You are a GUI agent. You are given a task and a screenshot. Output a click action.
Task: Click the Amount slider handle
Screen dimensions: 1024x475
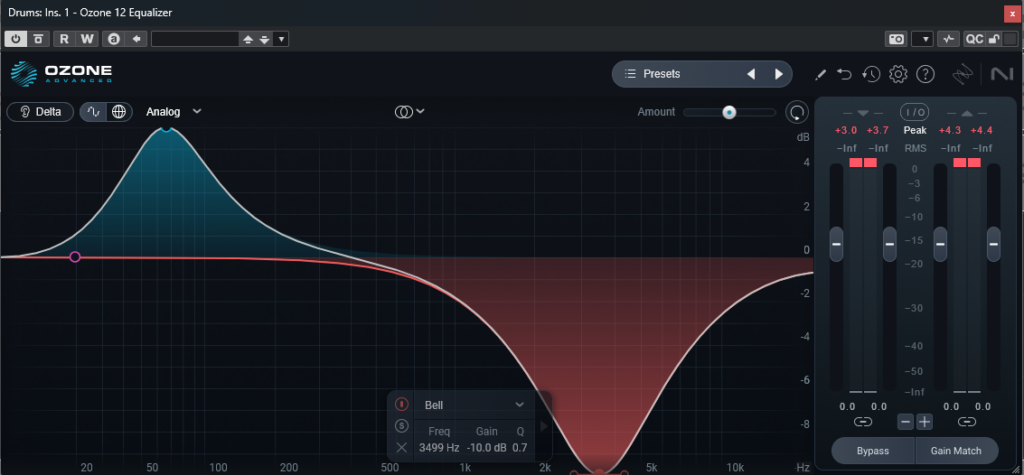(729, 112)
